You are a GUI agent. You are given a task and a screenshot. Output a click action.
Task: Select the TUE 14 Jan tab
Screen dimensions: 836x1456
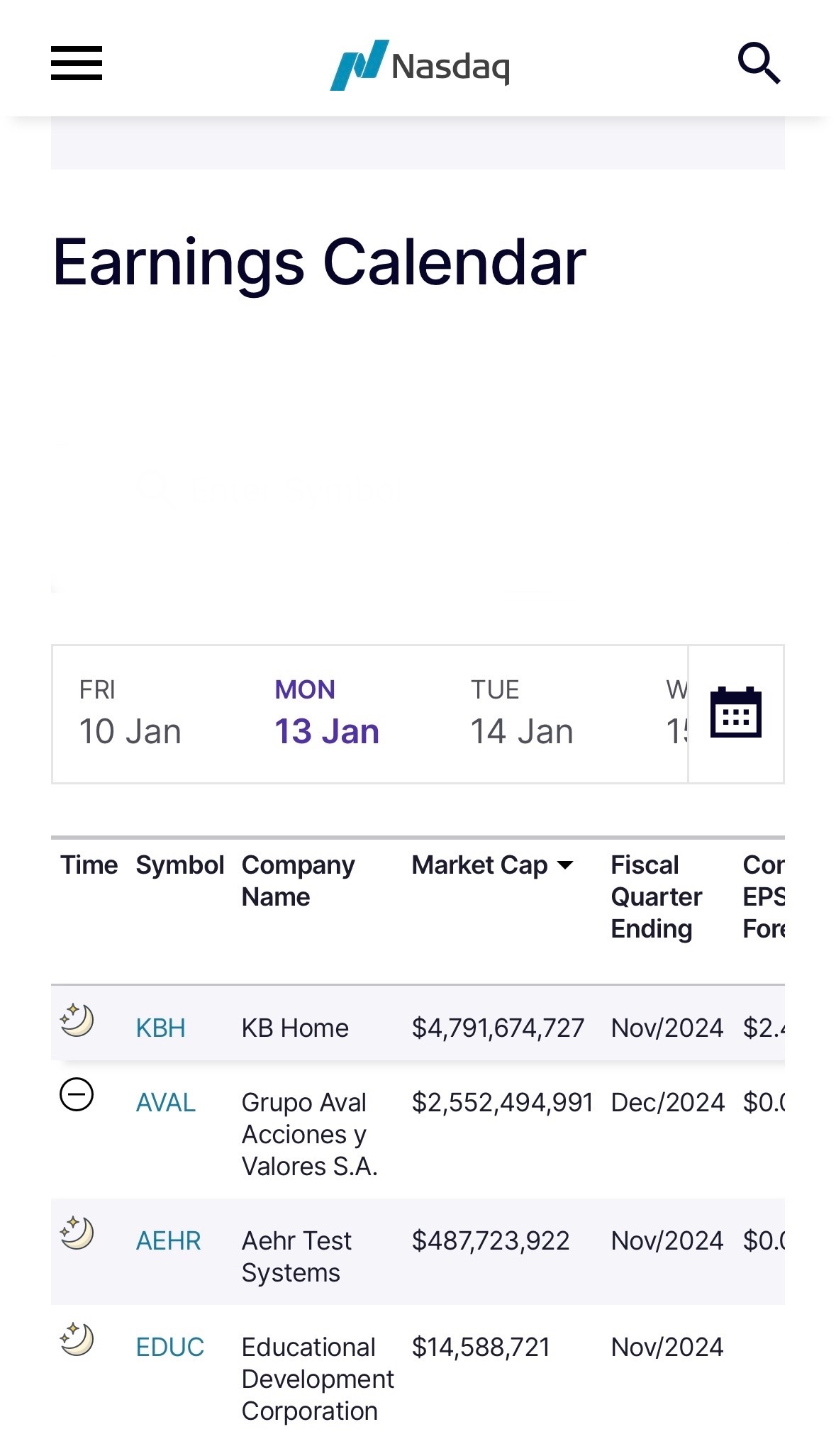click(x=522, y=713)
